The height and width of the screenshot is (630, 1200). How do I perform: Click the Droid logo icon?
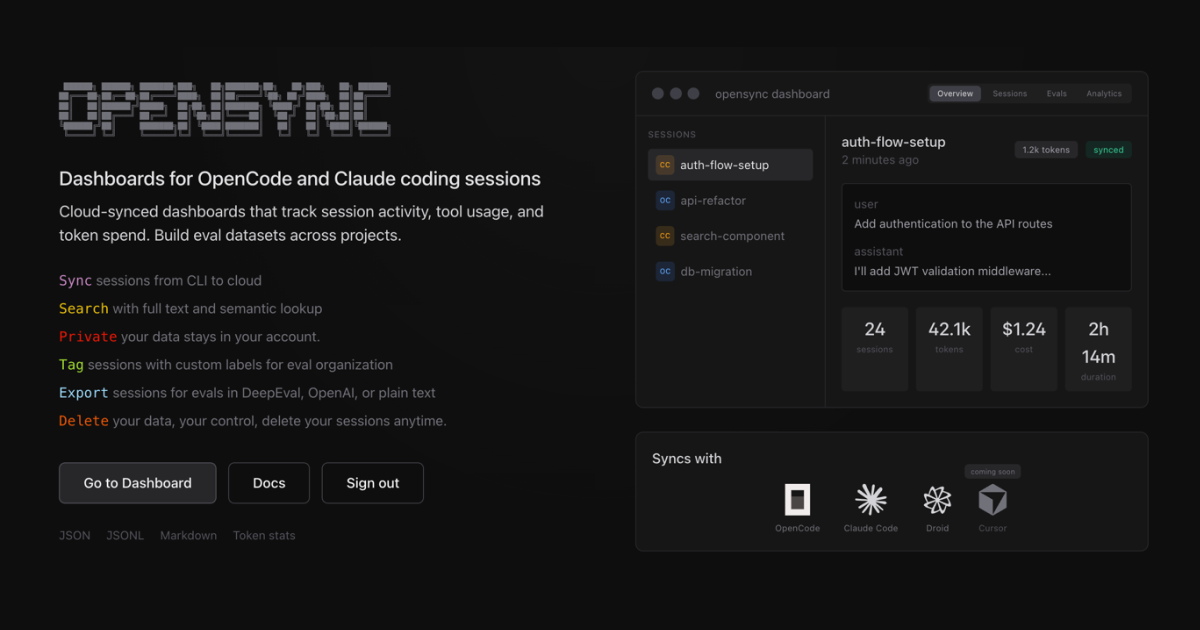point(937,500)
